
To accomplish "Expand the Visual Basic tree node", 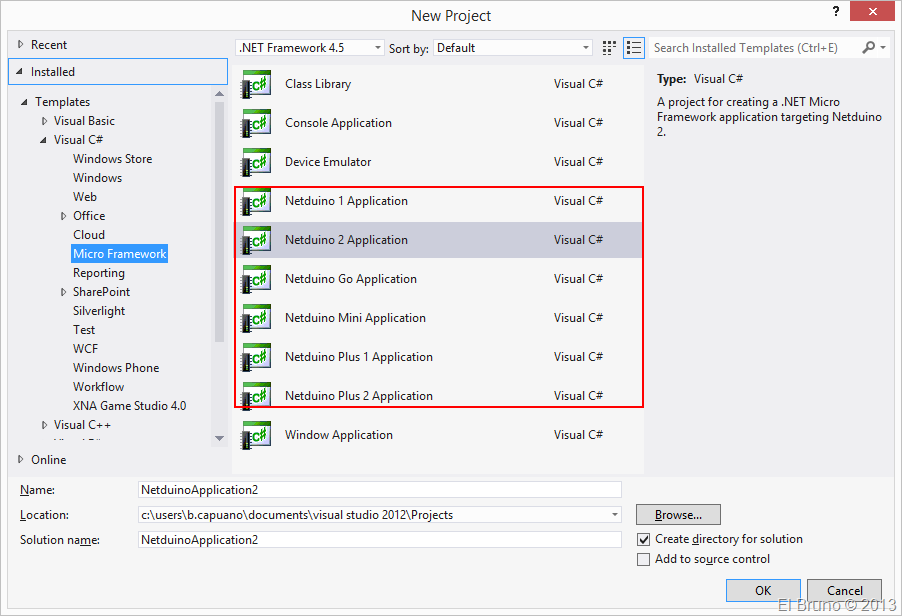I will [x=44, y=121].
